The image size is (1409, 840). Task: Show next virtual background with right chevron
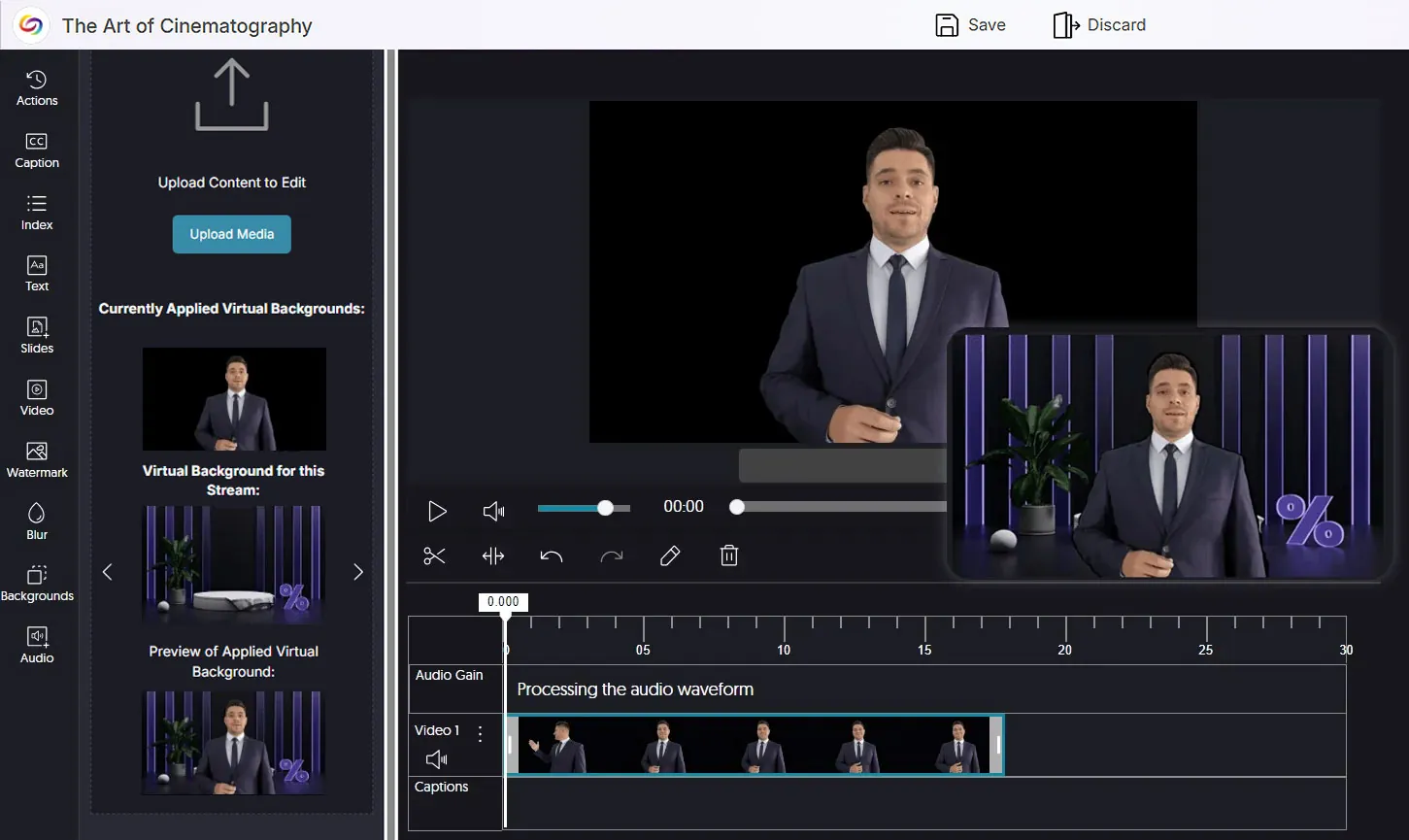(358, 572)
